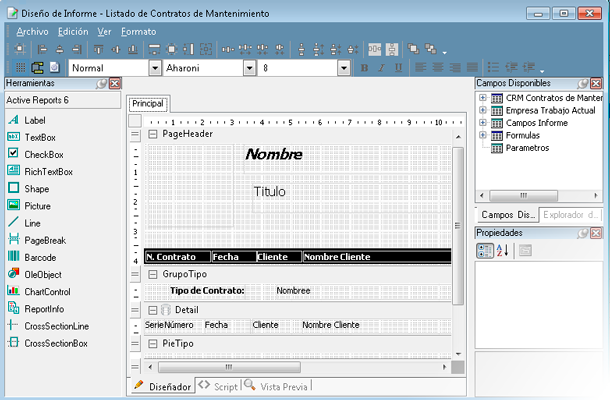Viewport: 610px width, 400px height.
Task: Select the Diseñador tab
Action: 162,386
